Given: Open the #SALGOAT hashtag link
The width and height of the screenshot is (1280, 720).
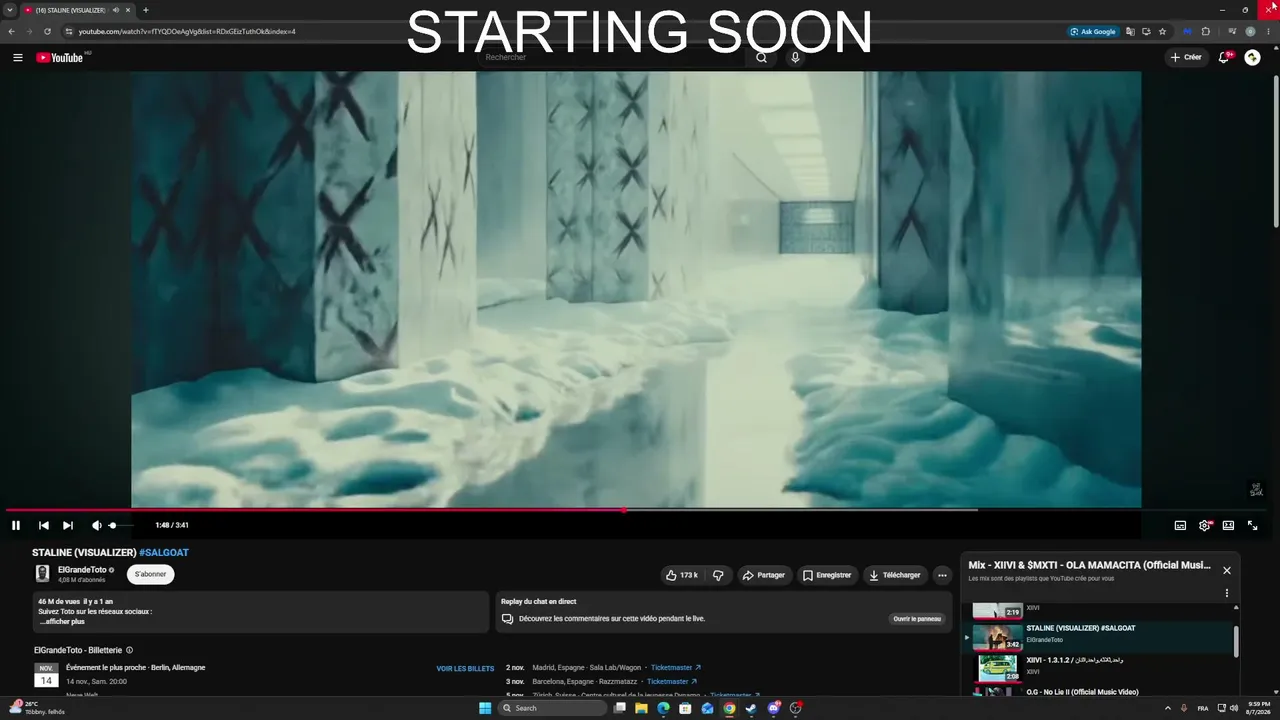Looking at the screenshot, I should click(164, 552).
